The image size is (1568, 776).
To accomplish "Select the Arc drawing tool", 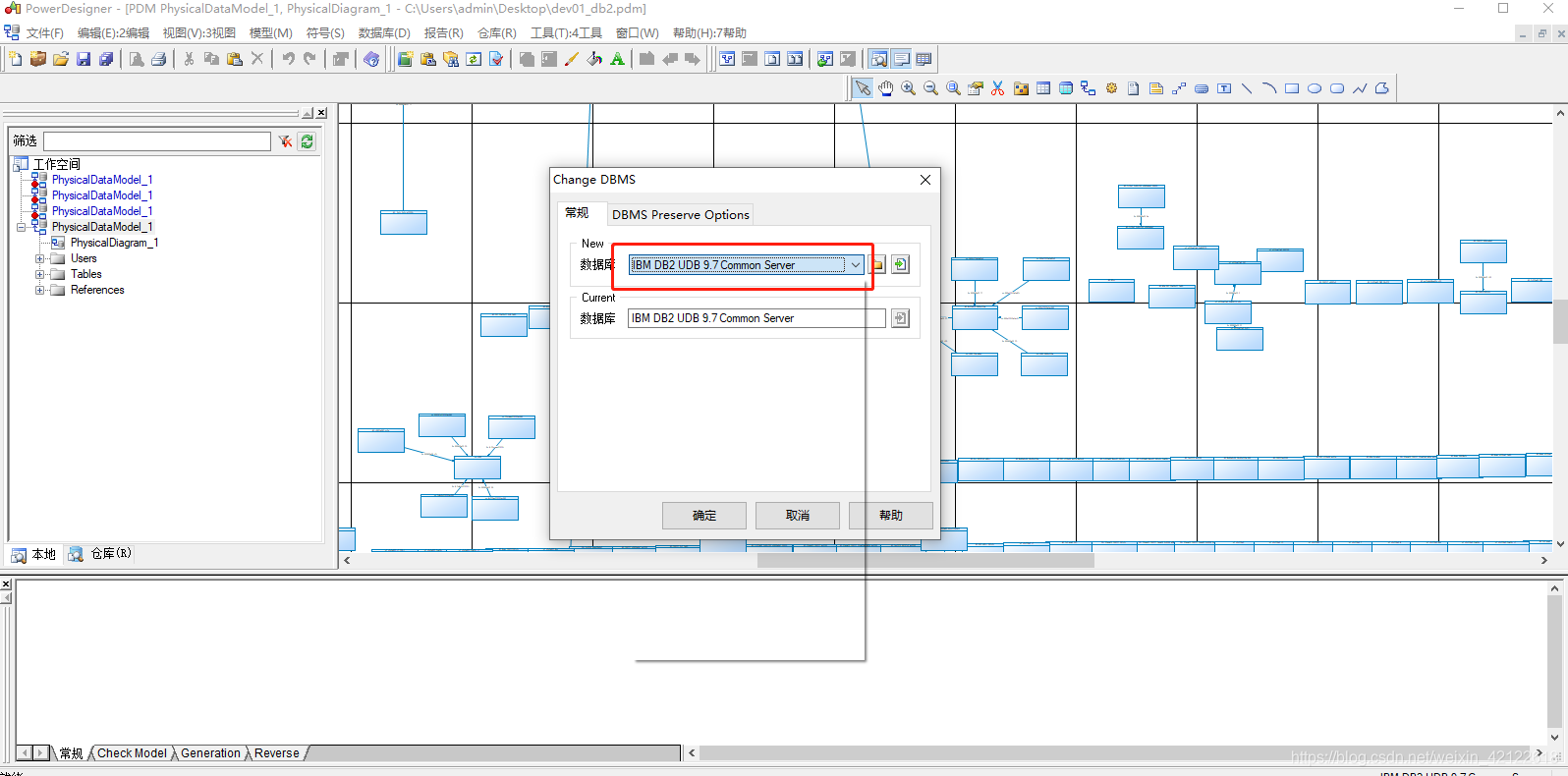I will [x=1269, y=88].
